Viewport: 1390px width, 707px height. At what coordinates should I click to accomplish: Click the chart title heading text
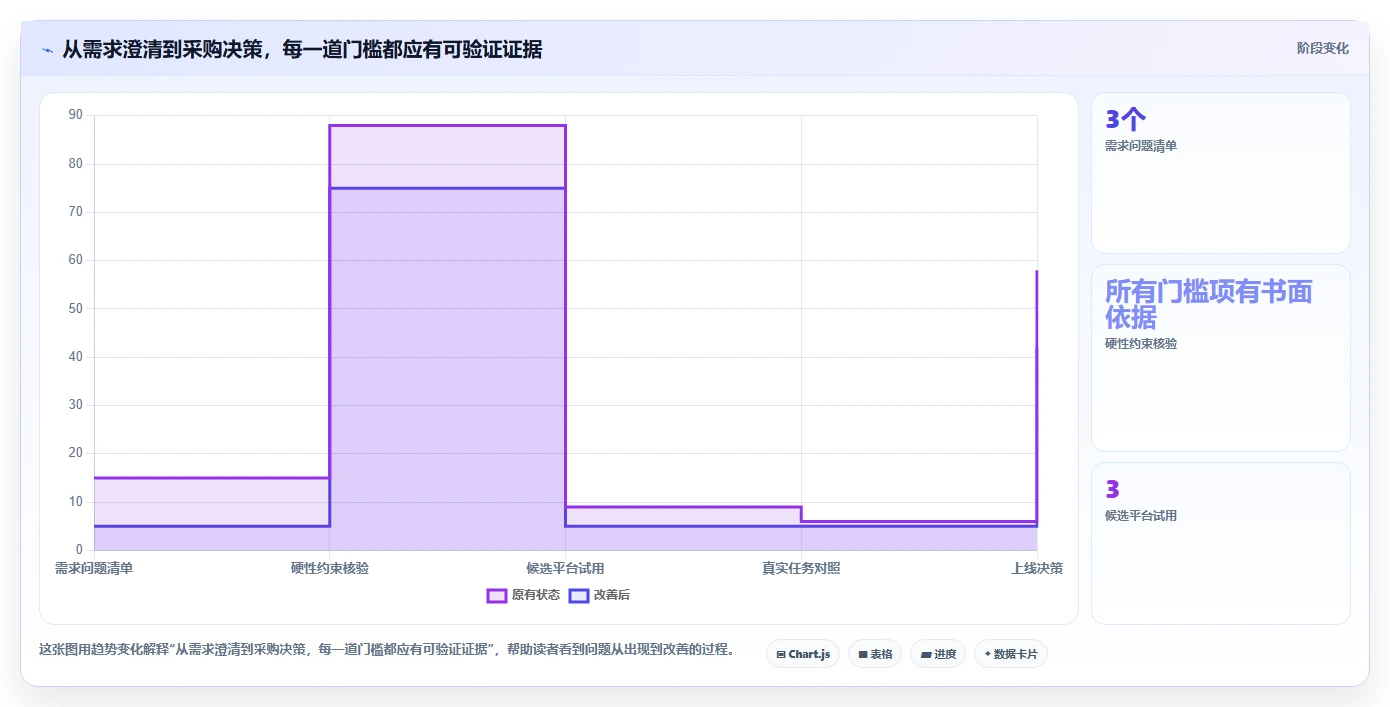302,49
